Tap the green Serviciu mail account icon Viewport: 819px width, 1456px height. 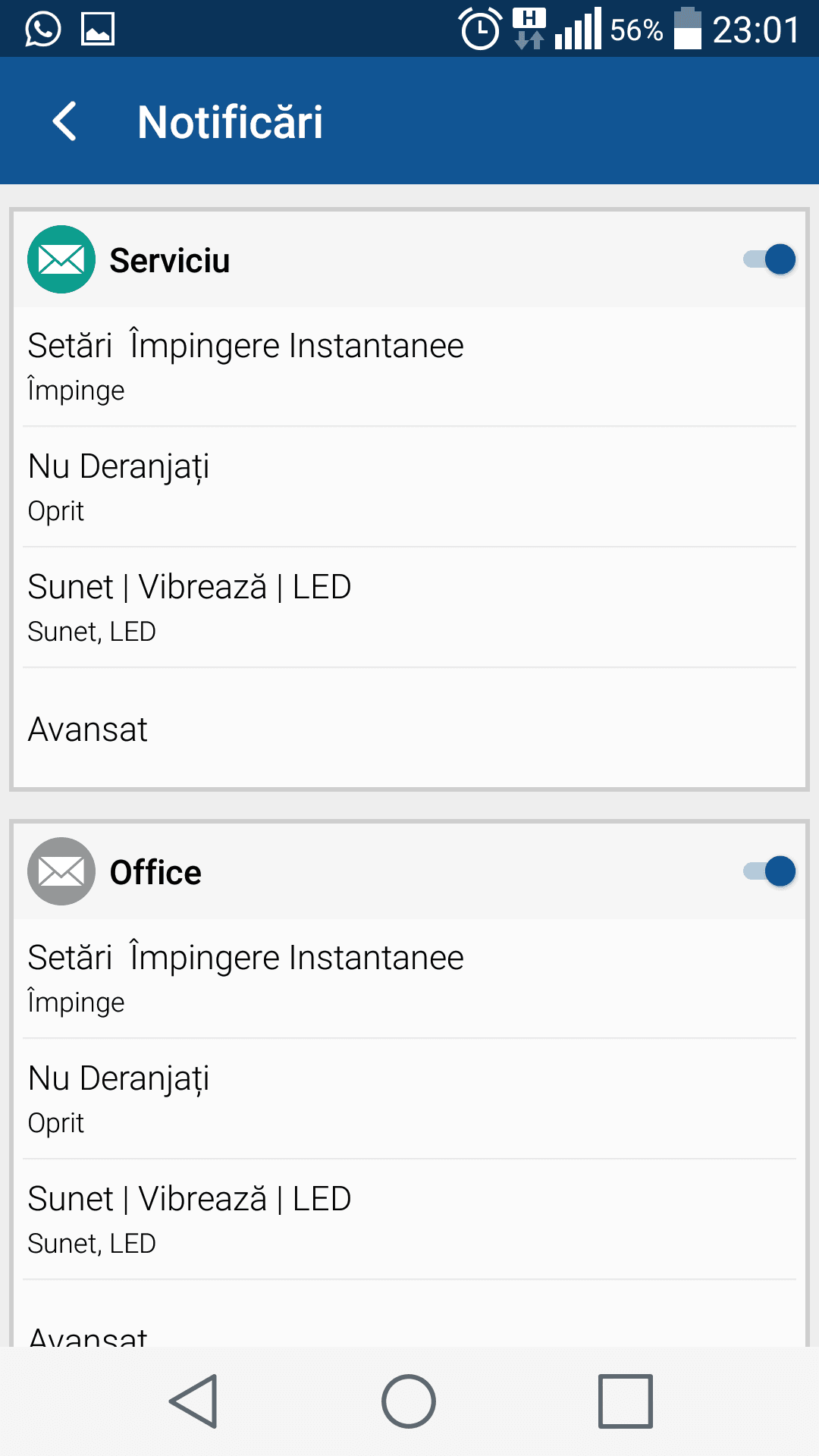point(61,259)
